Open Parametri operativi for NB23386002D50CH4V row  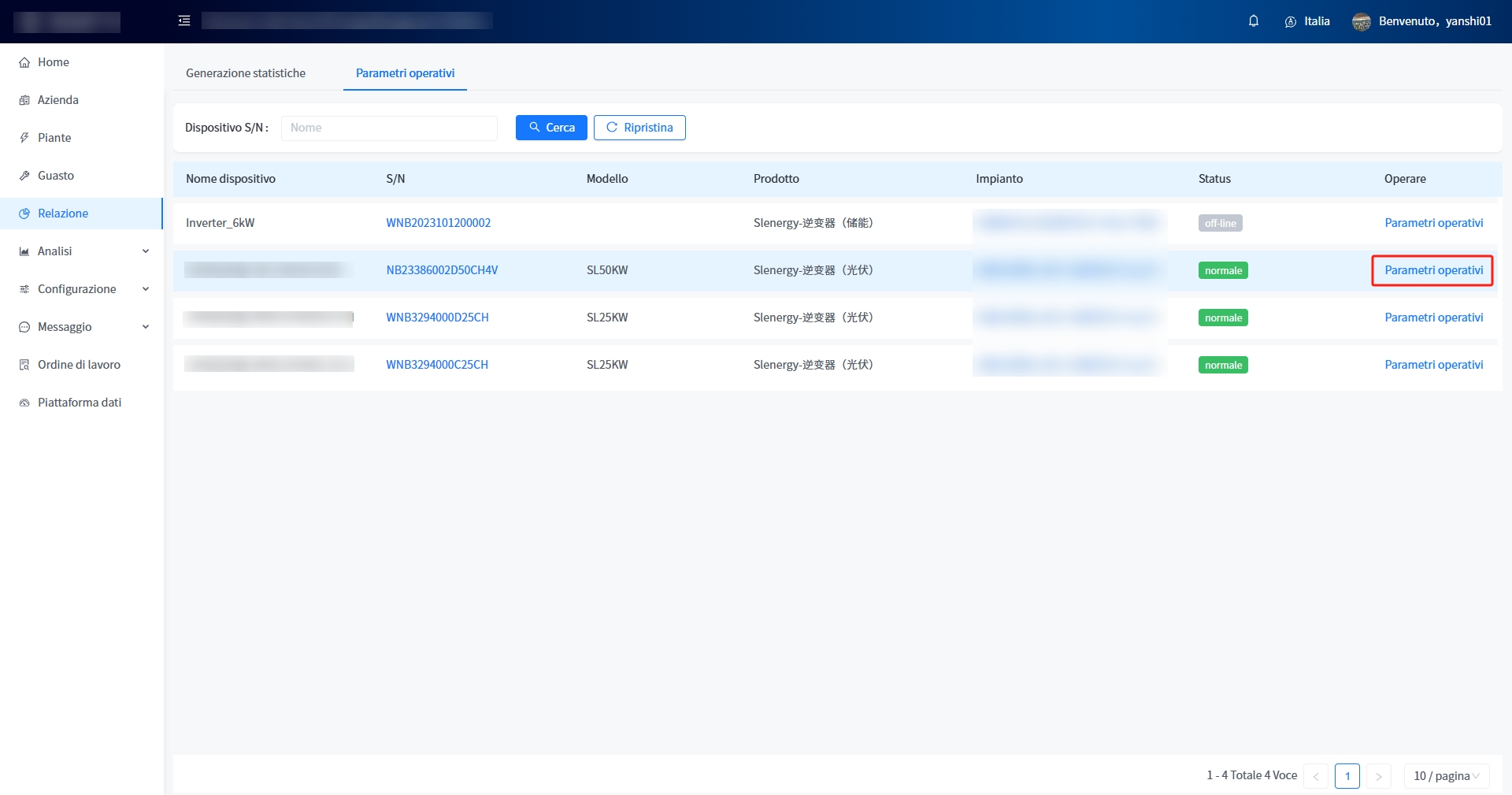tap(1433, 270)
